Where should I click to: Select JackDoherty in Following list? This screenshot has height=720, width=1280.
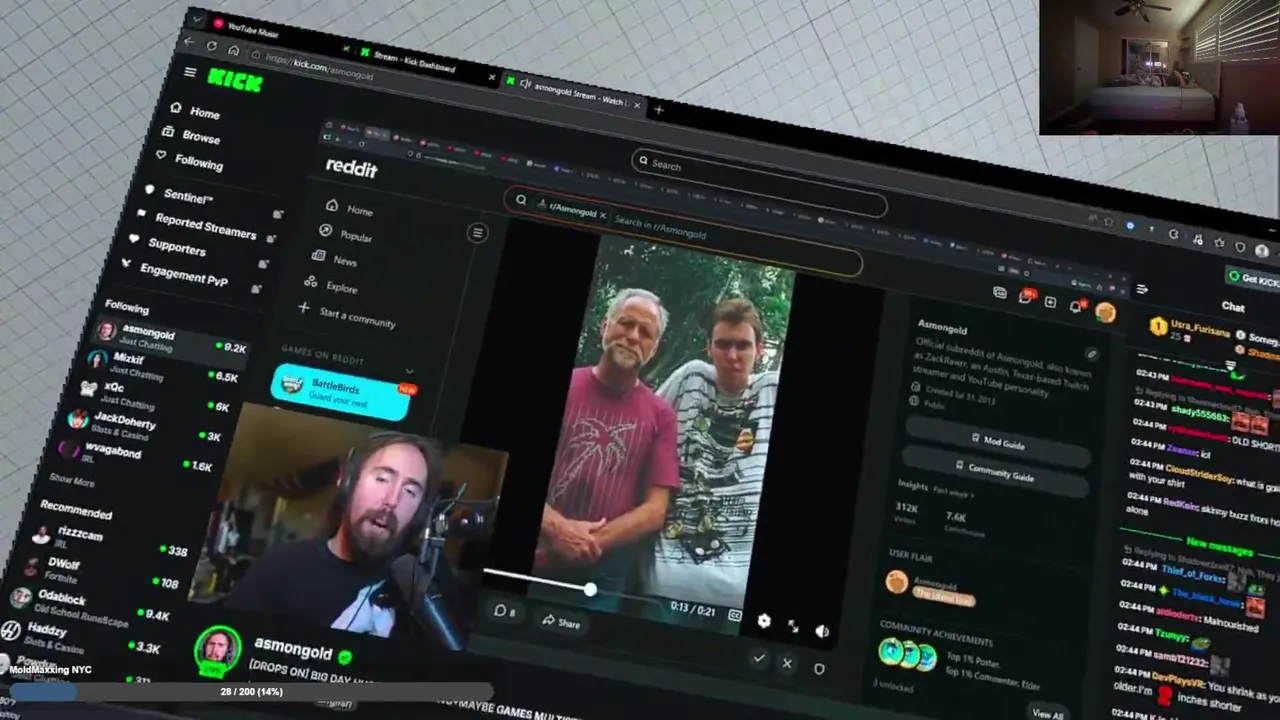click(143, 423)
